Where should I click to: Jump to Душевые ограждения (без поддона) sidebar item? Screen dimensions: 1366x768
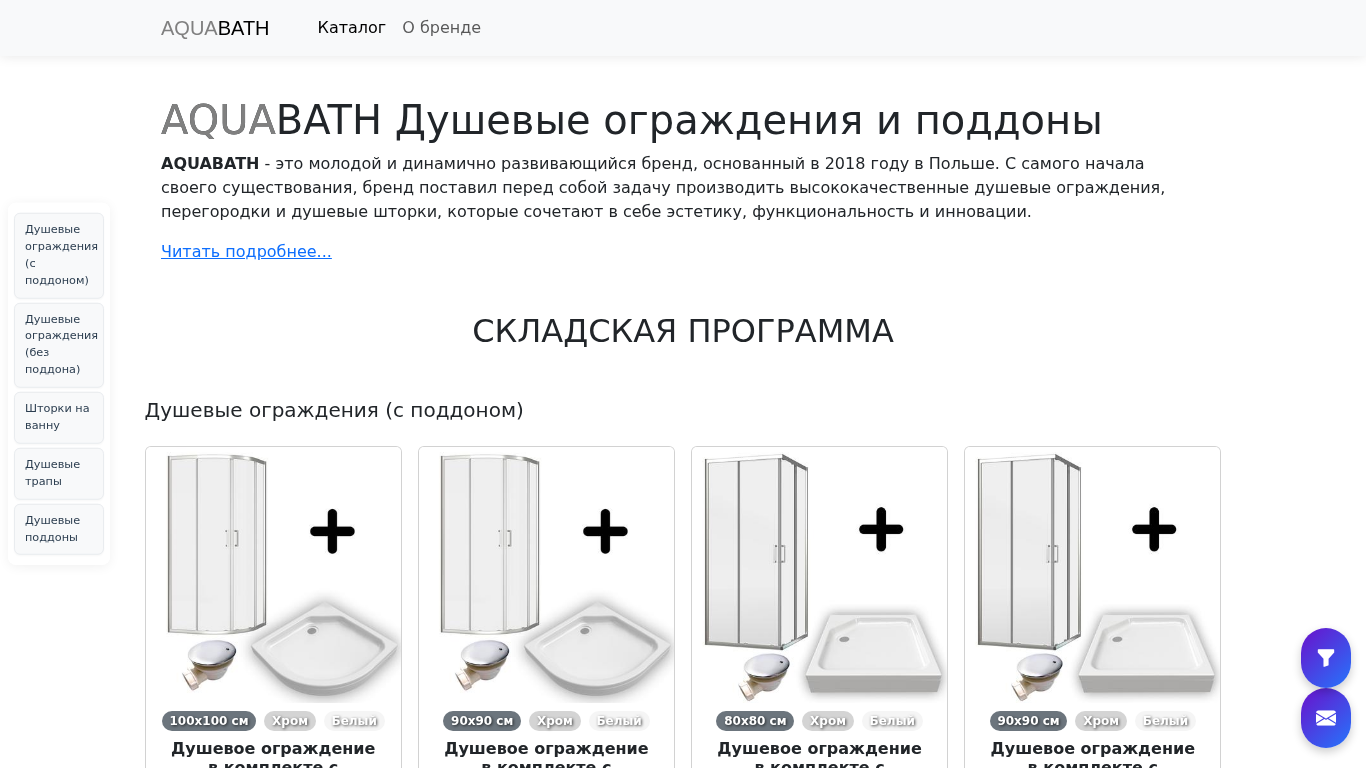(59, 344)
